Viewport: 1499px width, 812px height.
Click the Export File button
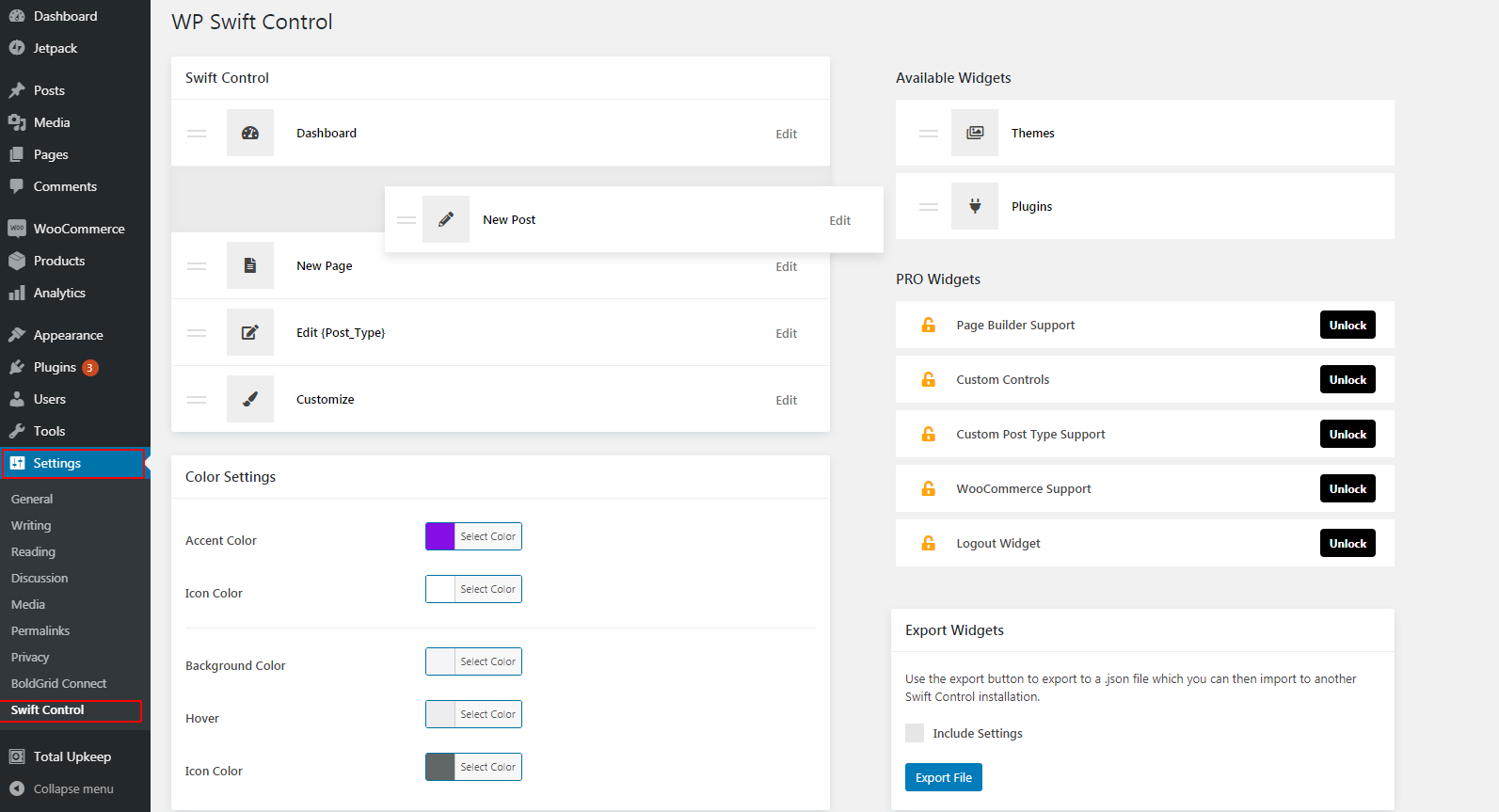(x=943, y=777)
